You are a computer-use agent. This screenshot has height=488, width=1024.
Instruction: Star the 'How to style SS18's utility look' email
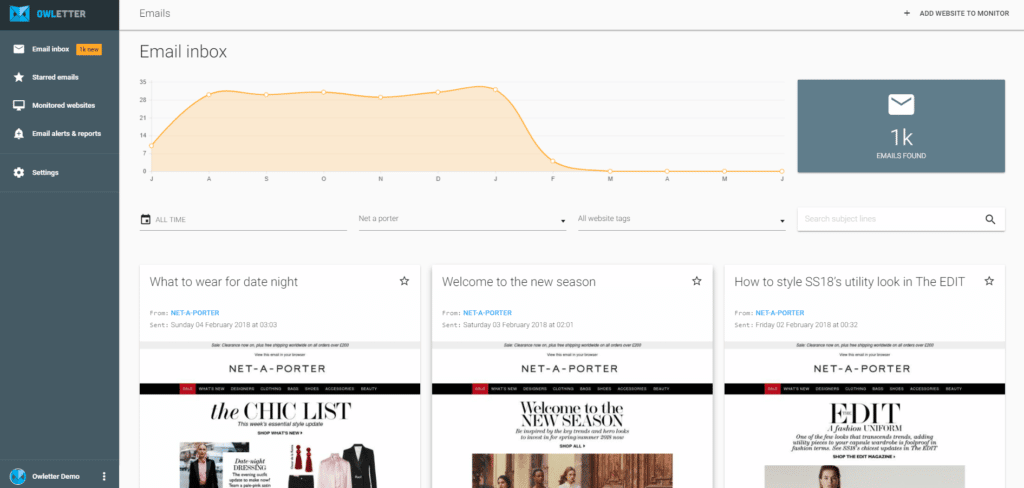coord(988,282)
